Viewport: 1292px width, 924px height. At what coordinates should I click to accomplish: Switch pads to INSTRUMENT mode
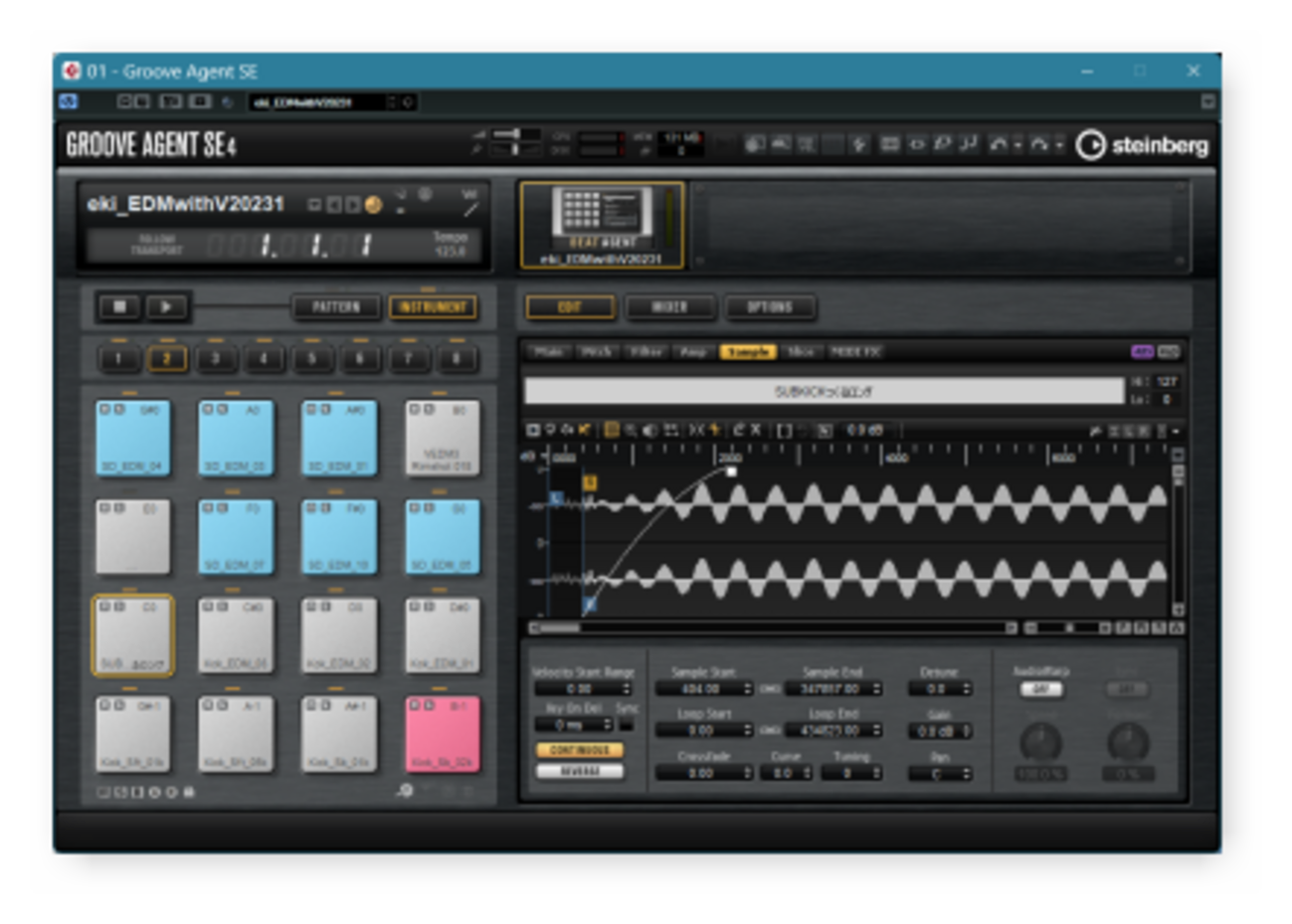(x=433, y=307)
